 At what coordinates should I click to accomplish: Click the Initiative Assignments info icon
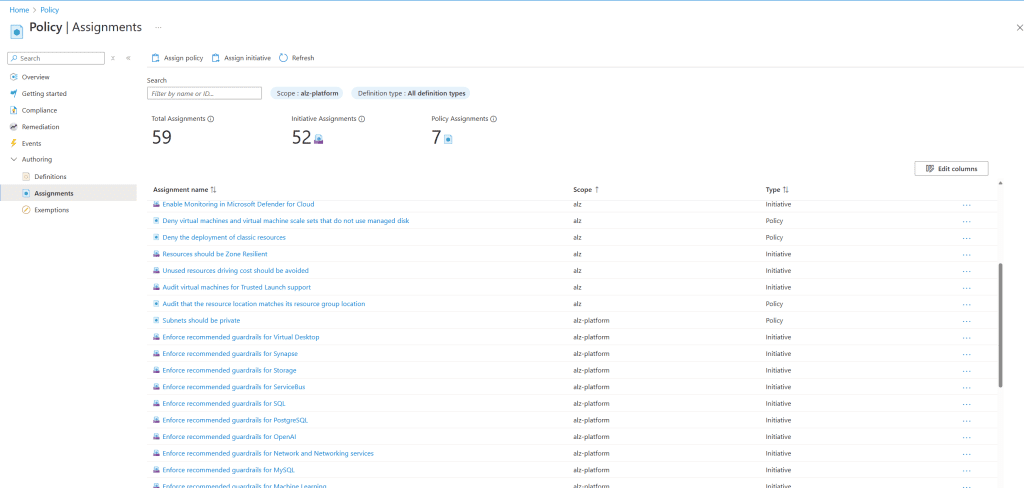361,119
